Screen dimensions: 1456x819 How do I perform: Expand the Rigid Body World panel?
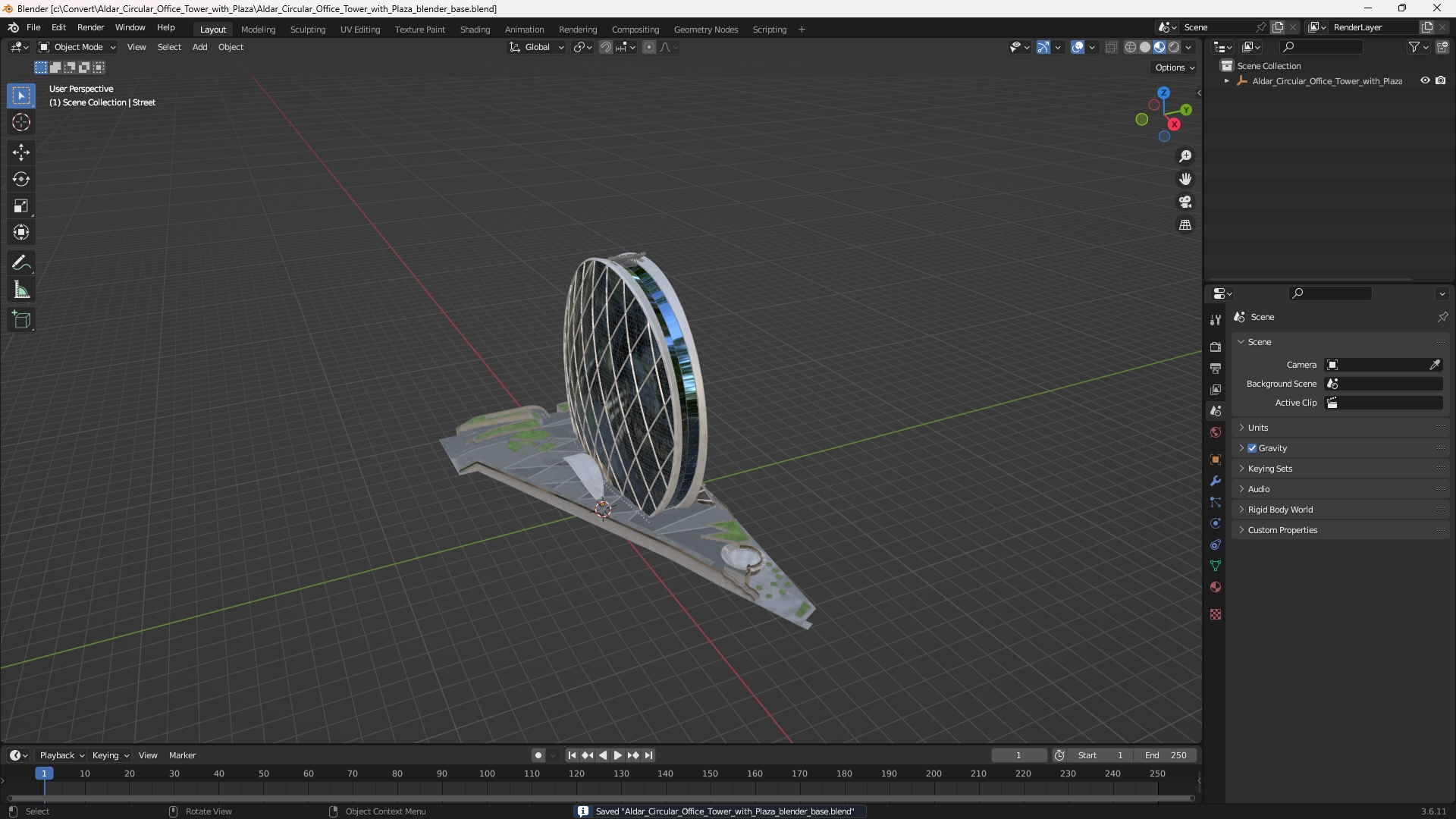[1340, 510]
